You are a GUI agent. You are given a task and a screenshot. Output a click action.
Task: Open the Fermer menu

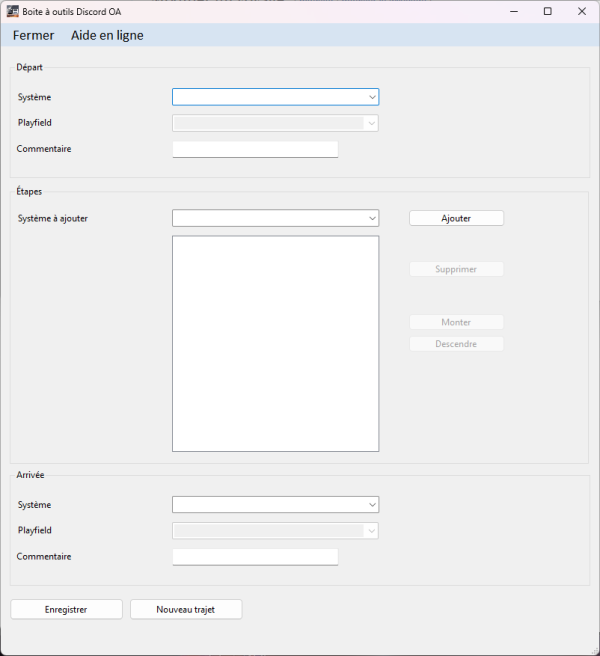point(33,35)
